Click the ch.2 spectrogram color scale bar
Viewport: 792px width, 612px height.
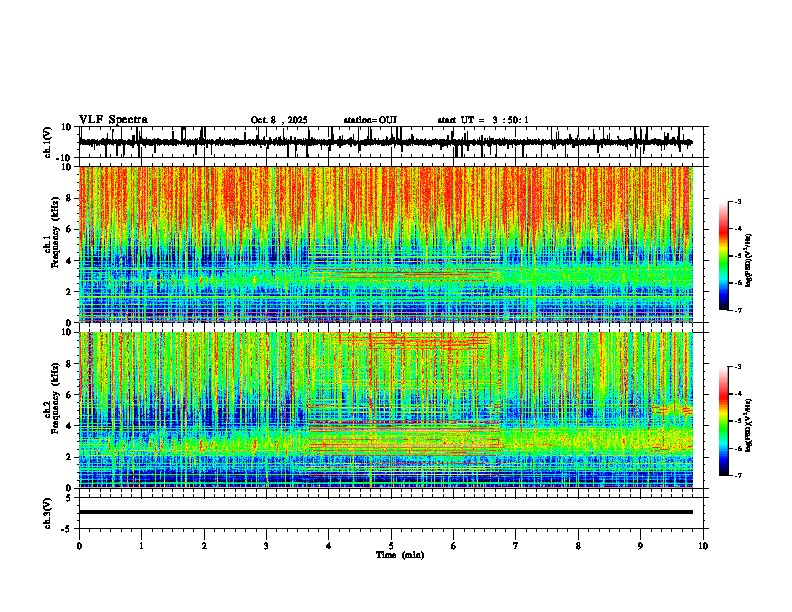pos(724,421)
